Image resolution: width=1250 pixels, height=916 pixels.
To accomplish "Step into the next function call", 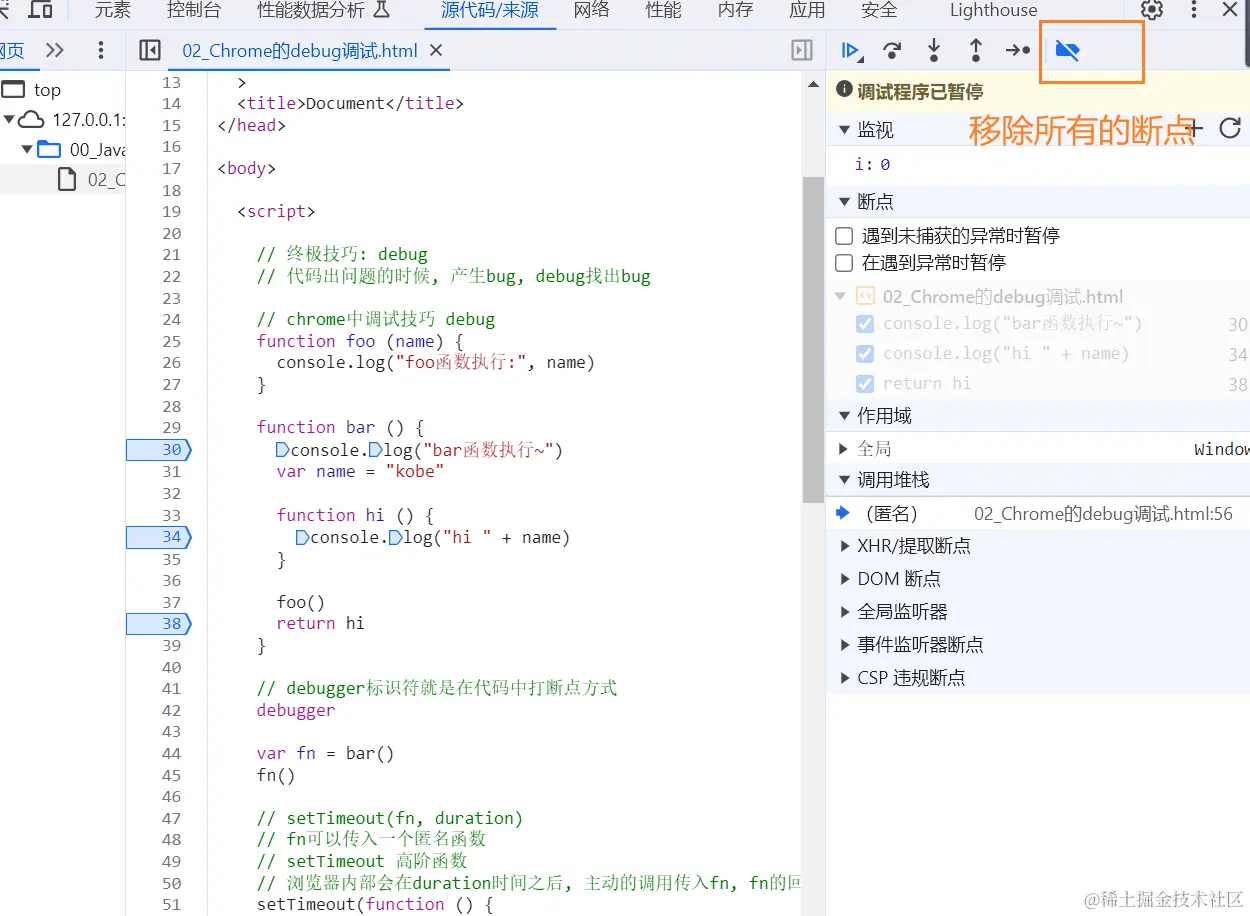I will point(934,50).
